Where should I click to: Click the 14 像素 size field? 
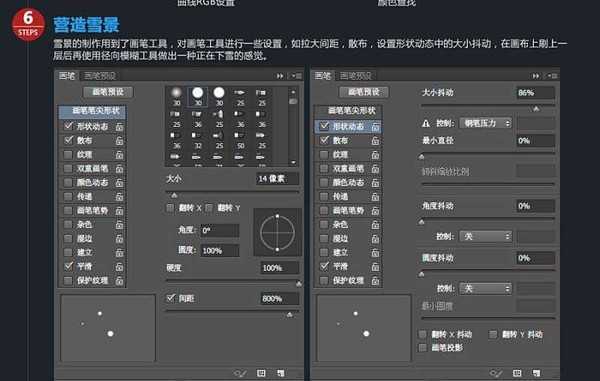pos(277,179)
